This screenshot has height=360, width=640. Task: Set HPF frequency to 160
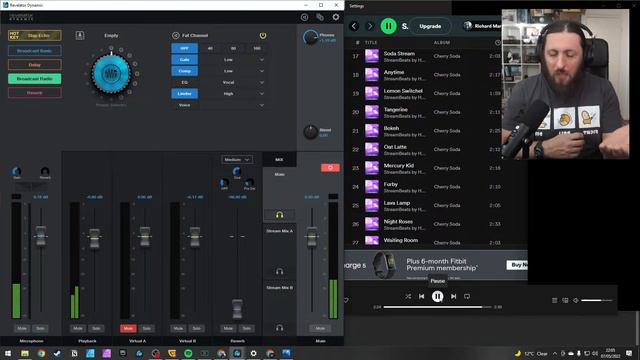[x=257, y=48]
